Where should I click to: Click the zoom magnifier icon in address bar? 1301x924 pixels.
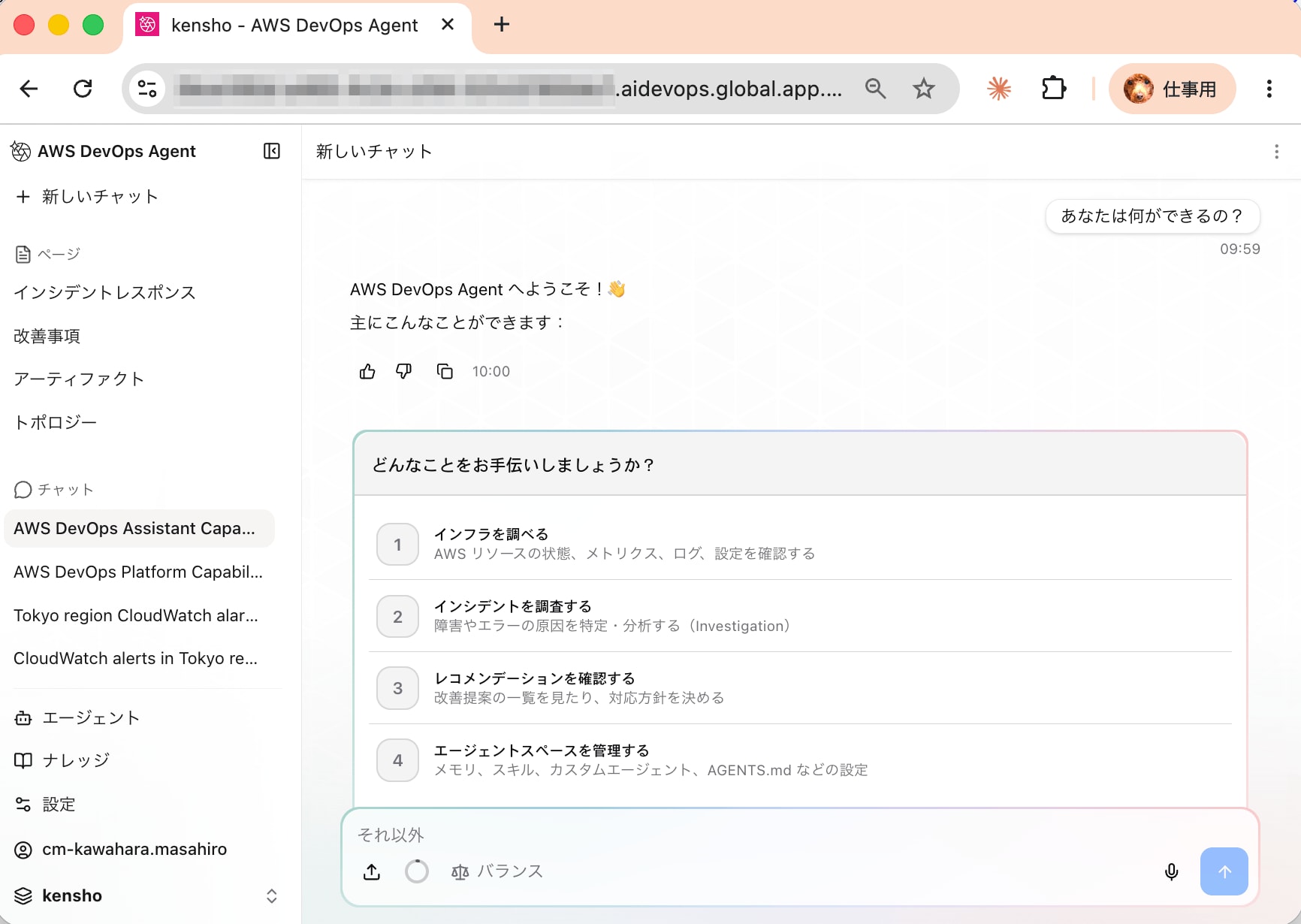[x=875, y=89]
